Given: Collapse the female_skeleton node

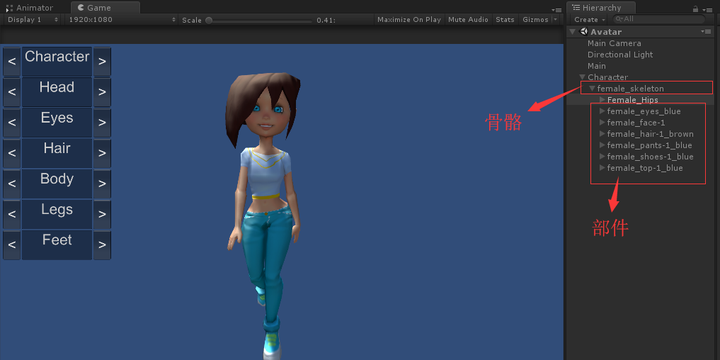Looking at the screenshot, I should (592, 88).
